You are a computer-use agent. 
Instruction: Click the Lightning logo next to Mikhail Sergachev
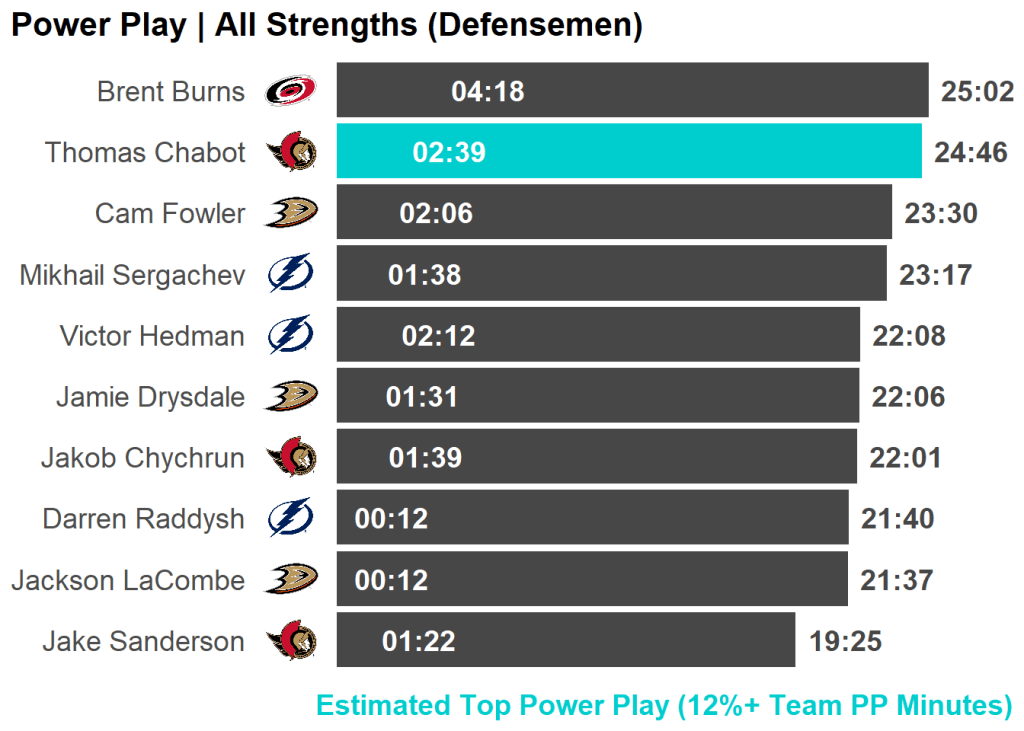[x=291, y=274]
